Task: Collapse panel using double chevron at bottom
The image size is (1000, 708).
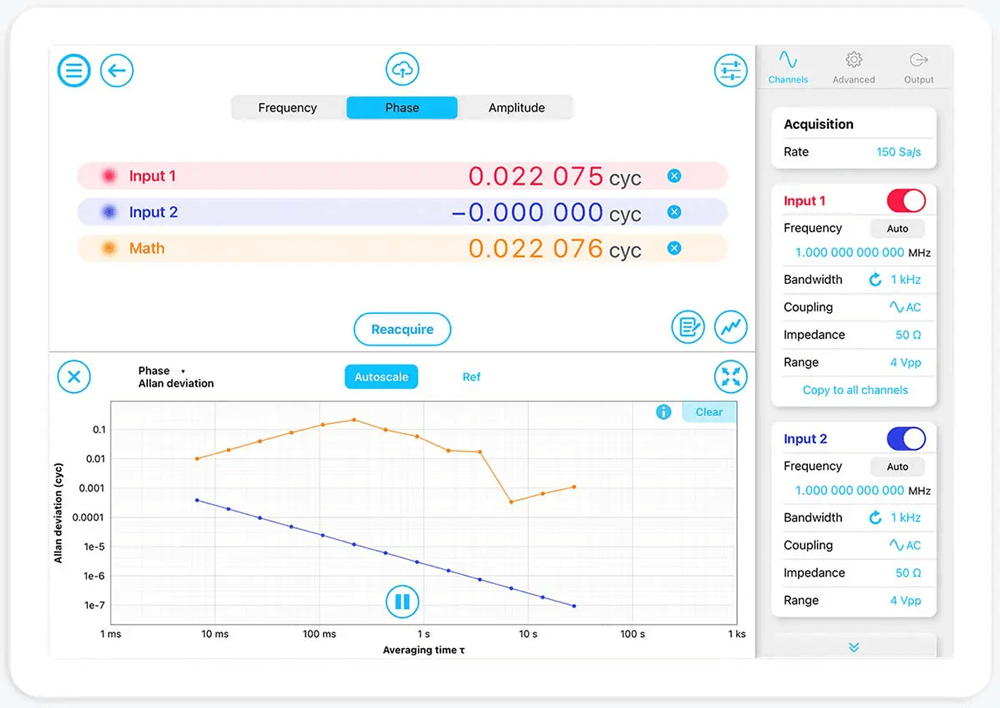Action: pos(853,647)
